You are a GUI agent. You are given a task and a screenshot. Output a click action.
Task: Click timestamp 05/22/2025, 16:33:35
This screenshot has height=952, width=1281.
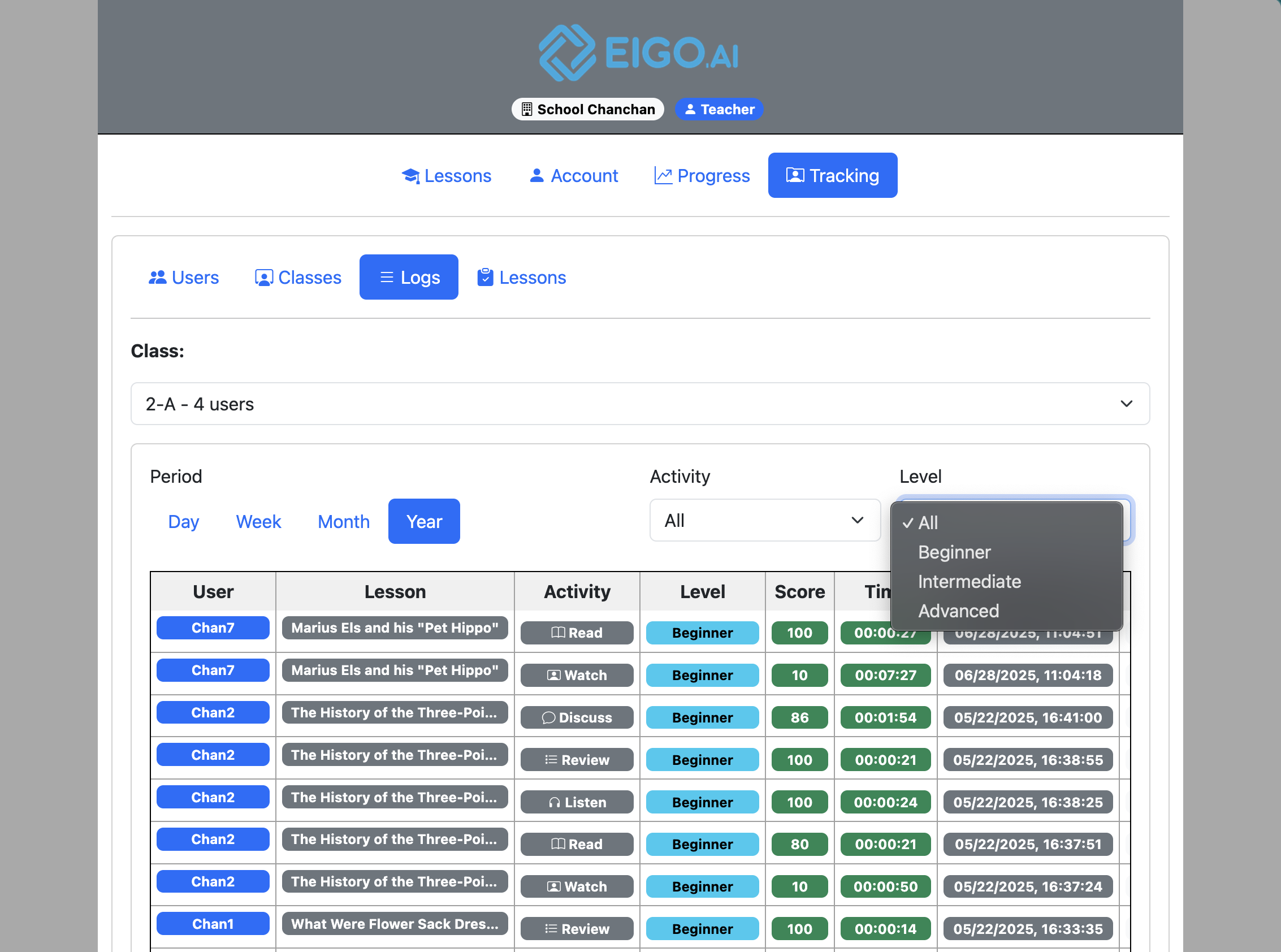[1027, 929]
